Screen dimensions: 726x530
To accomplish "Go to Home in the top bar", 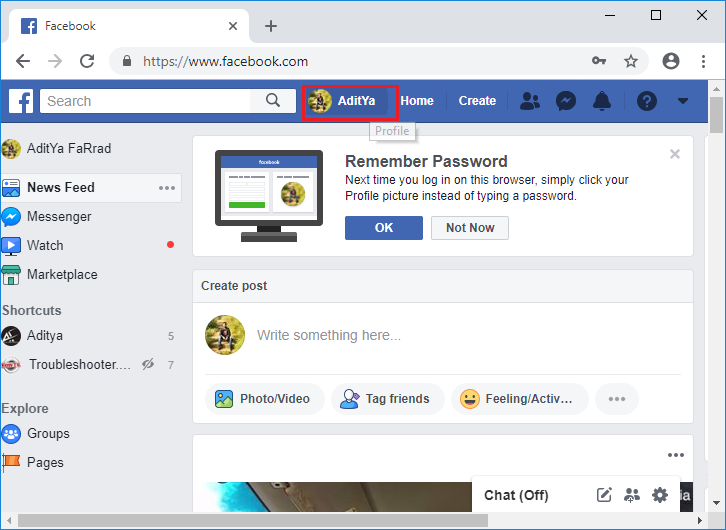I will pos(417,100).
